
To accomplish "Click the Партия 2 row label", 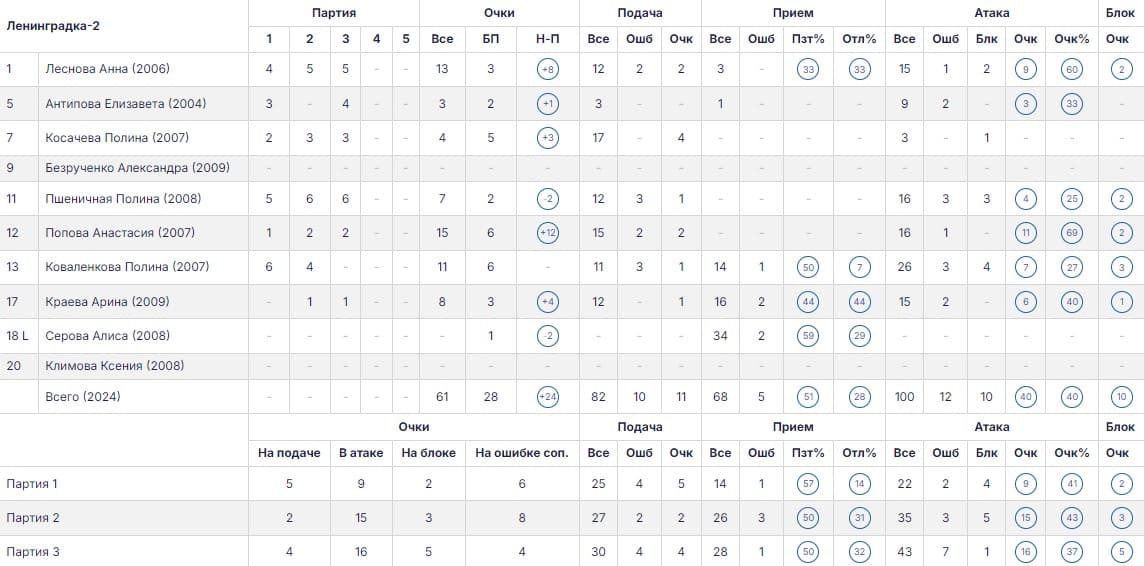I will click(x=33, y=518).
